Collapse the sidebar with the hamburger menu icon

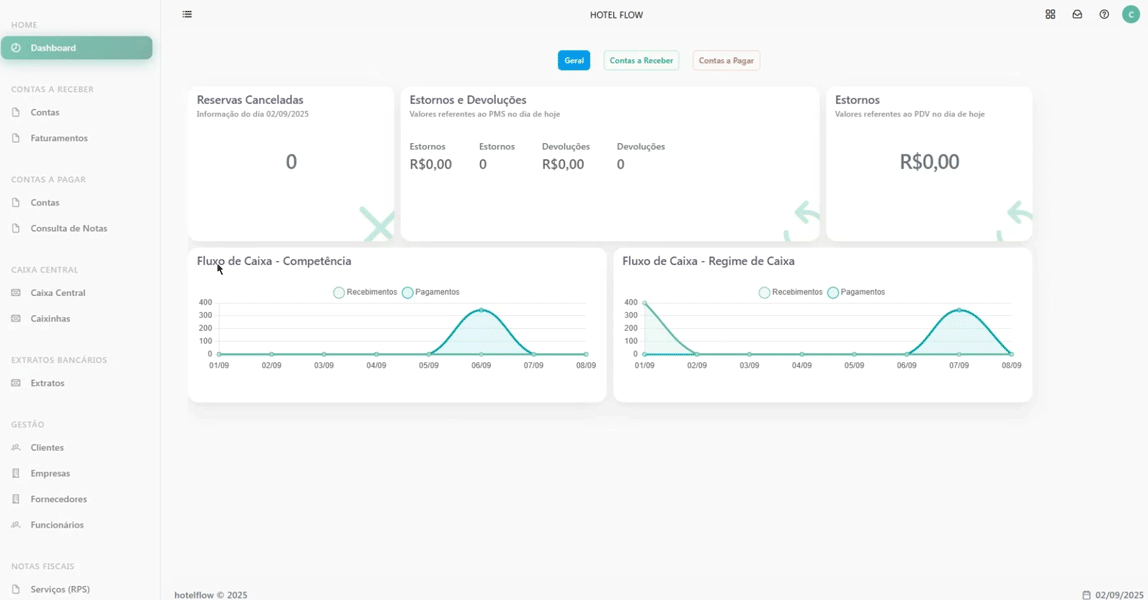pyautogui.click(x=187, y=15)
